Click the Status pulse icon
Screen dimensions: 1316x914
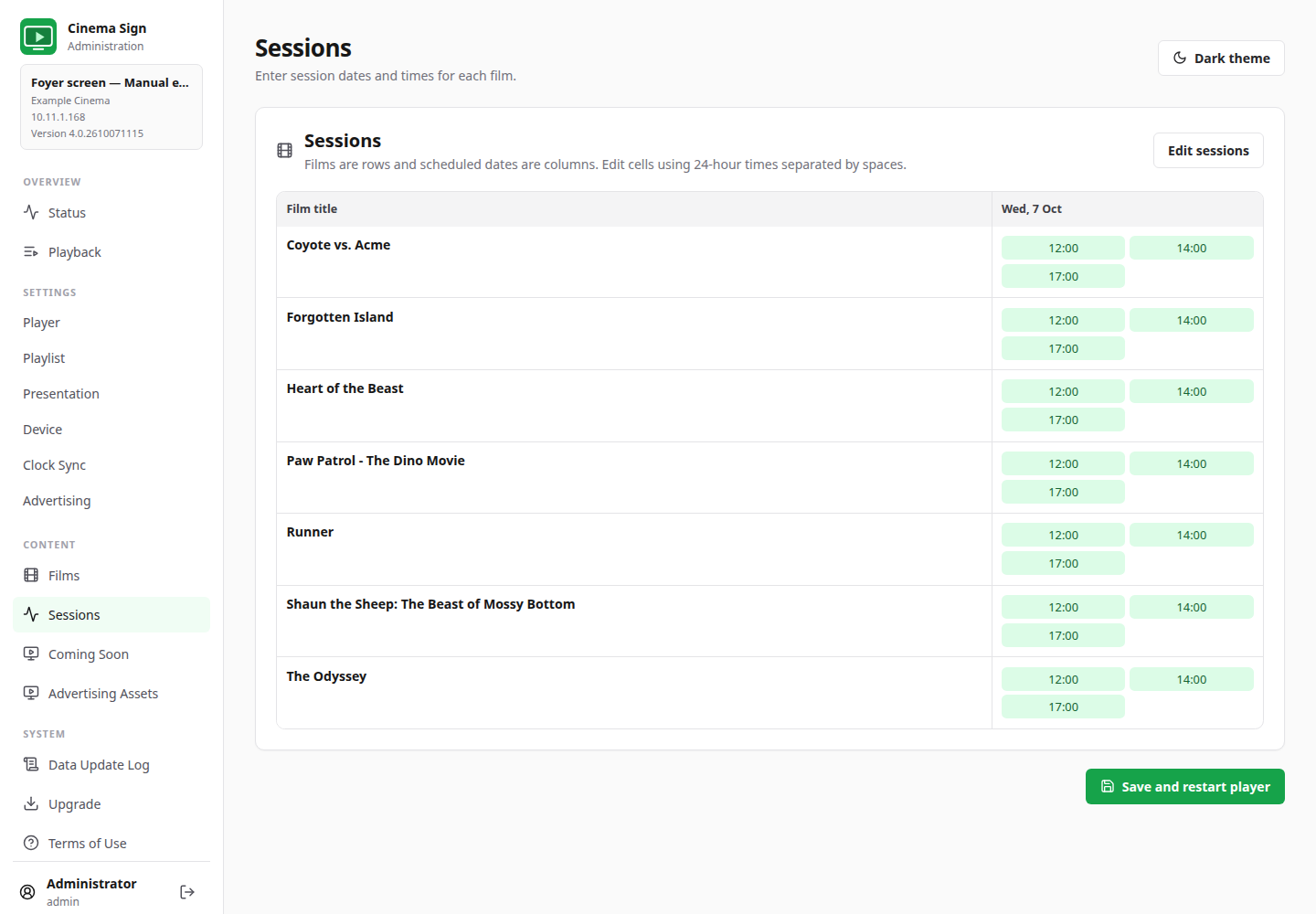[31, 212]
